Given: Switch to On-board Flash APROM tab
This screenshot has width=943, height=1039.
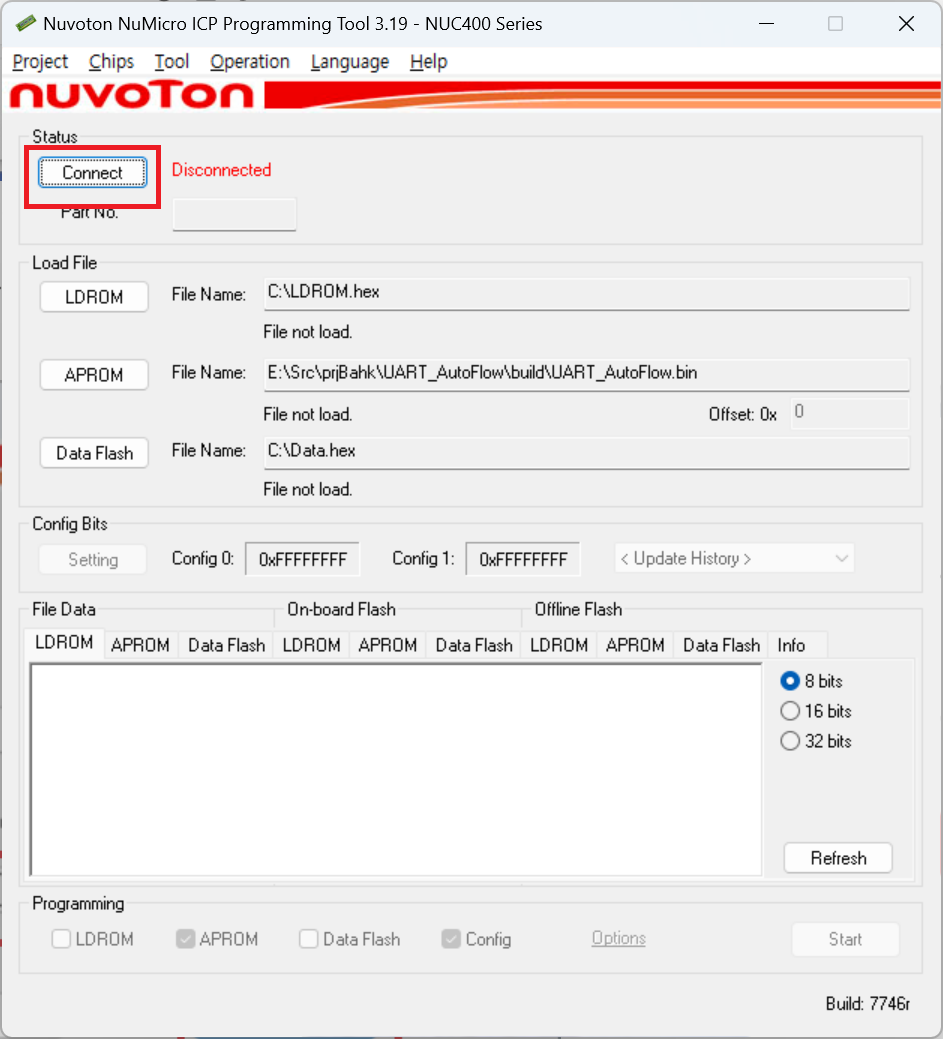Looking at the screenshot, I should click(x=388, y=645).
